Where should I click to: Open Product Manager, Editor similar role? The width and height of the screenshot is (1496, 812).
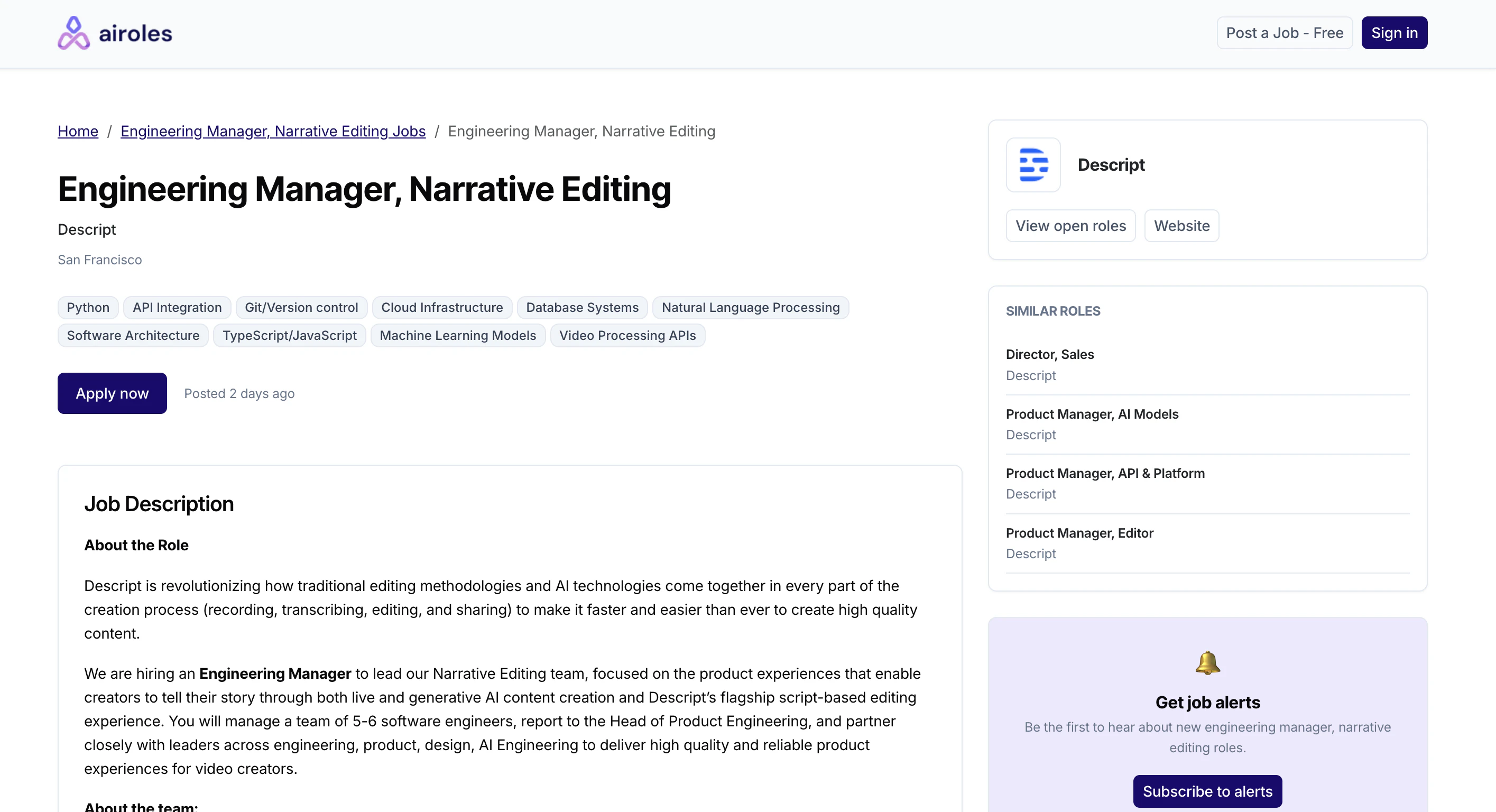pos(1079,533)
